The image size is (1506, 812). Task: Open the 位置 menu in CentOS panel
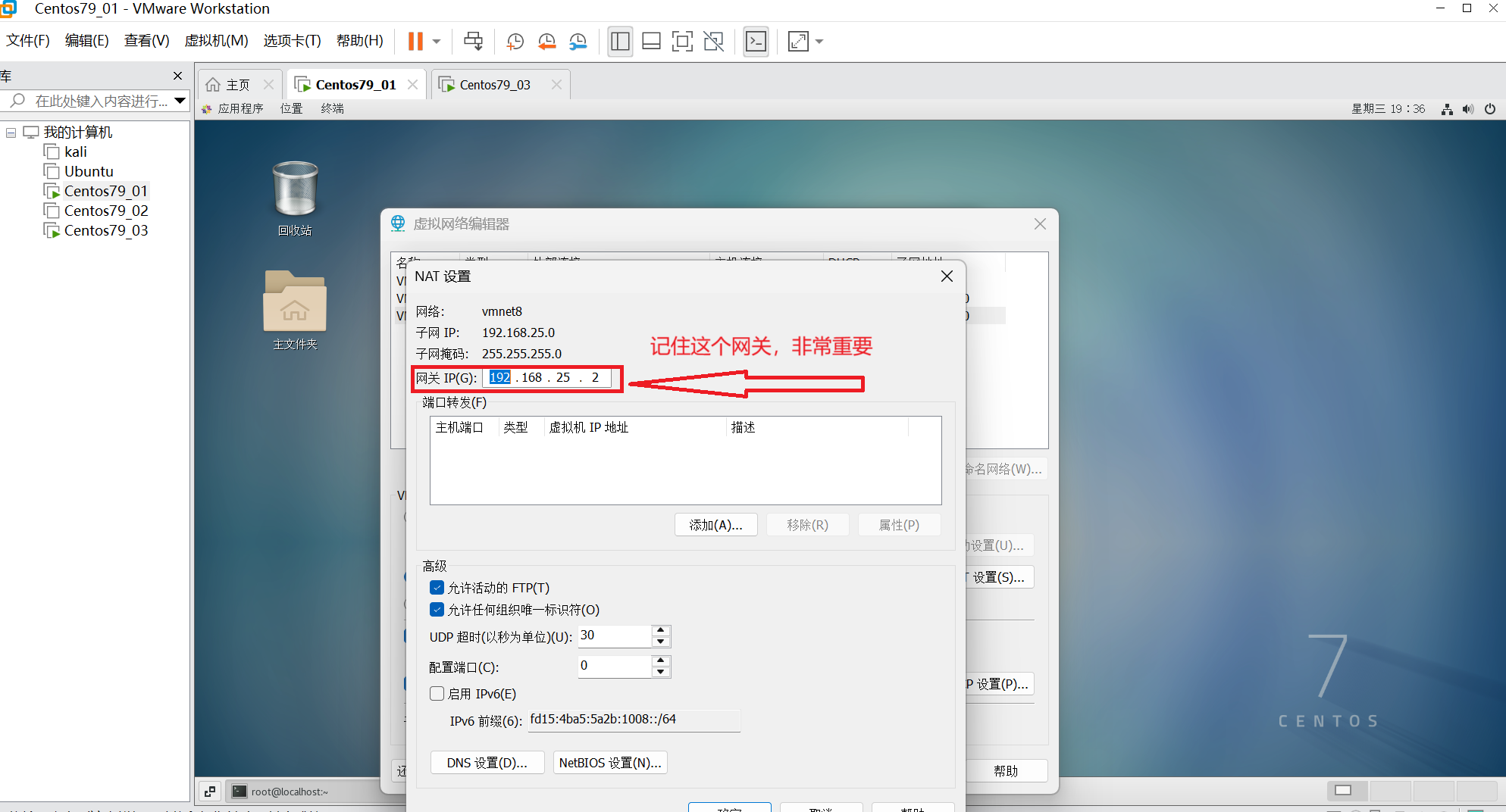[x=292, y=108]
